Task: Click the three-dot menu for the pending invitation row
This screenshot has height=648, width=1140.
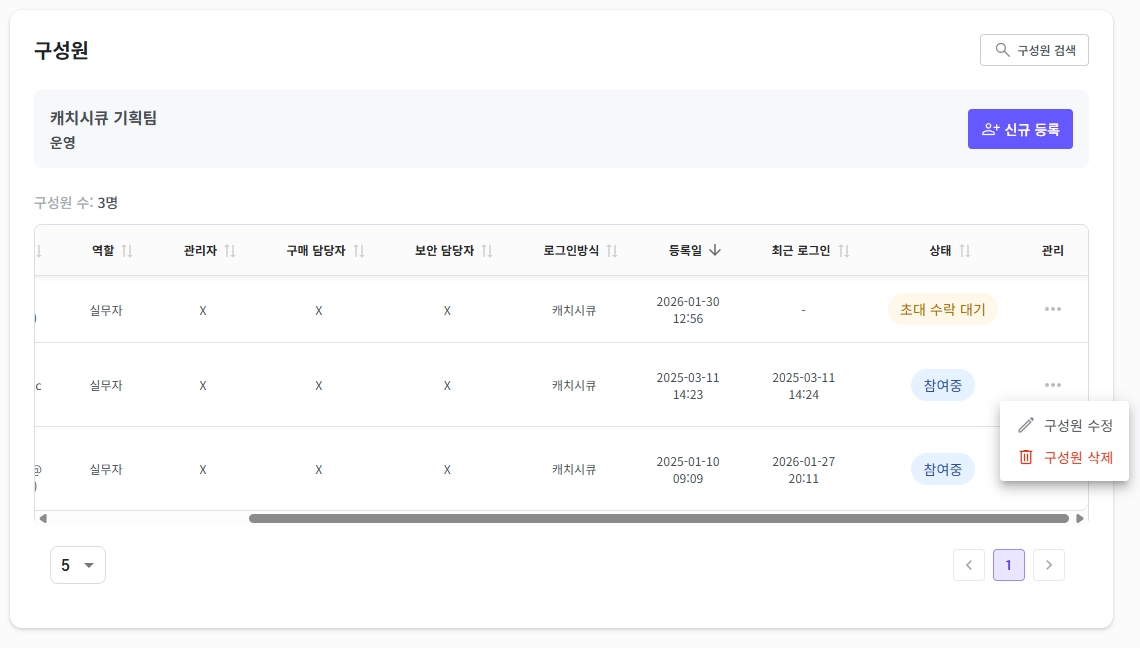Action: [x=1052, y=309]
